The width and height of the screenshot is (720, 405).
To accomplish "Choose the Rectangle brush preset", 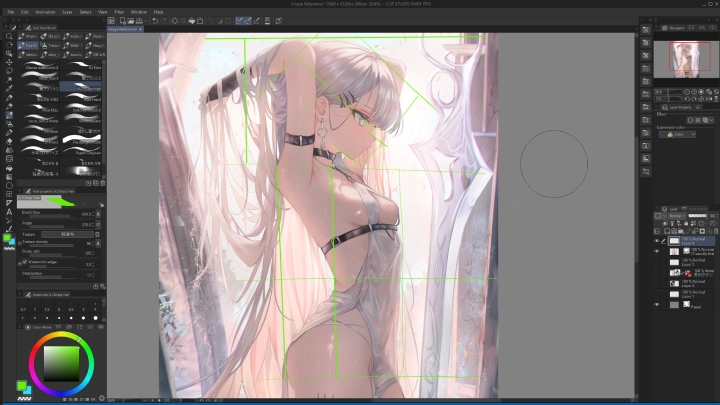I will [x=82, y=140].
